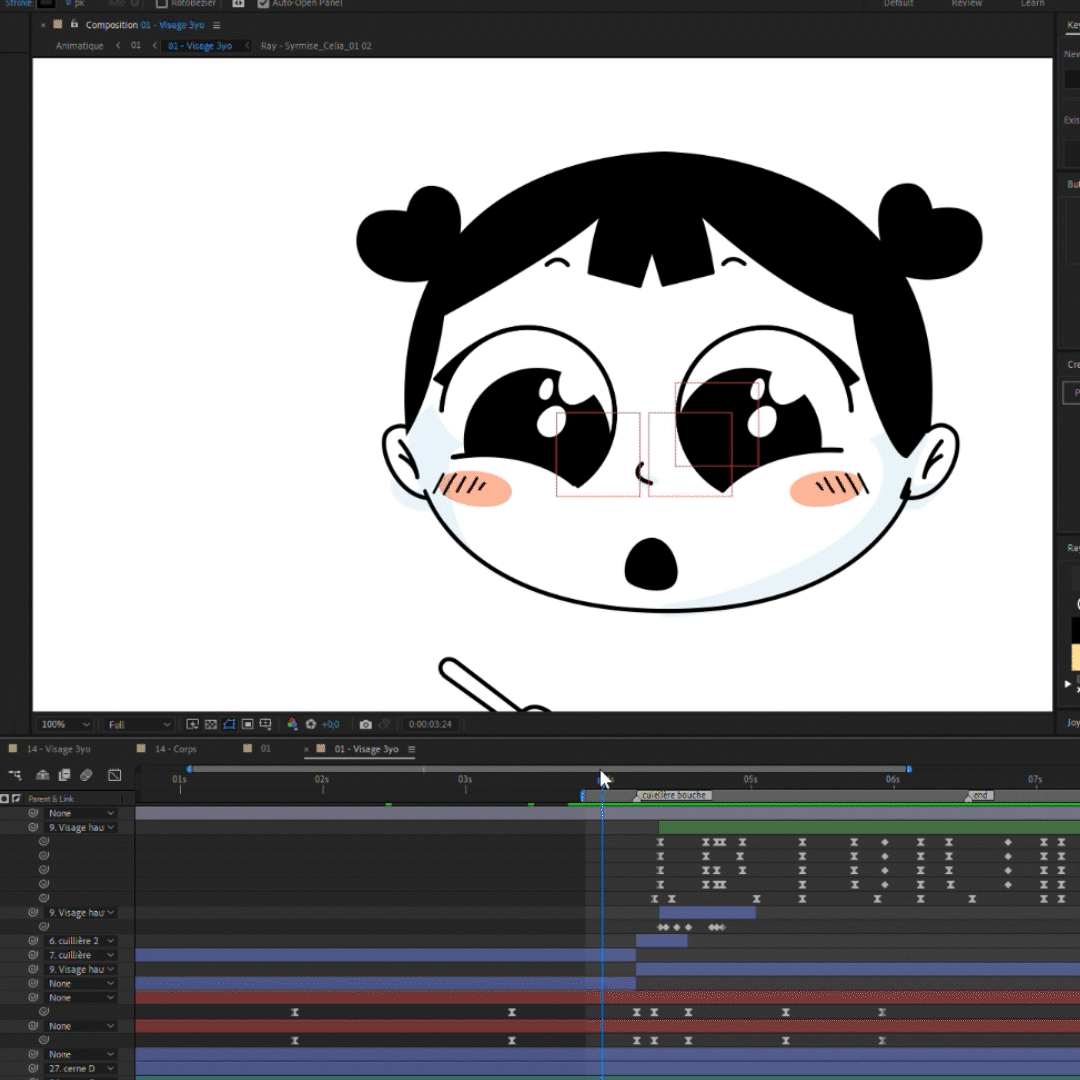Switch to the 14 - Corps timeline tab

(176, 749)
